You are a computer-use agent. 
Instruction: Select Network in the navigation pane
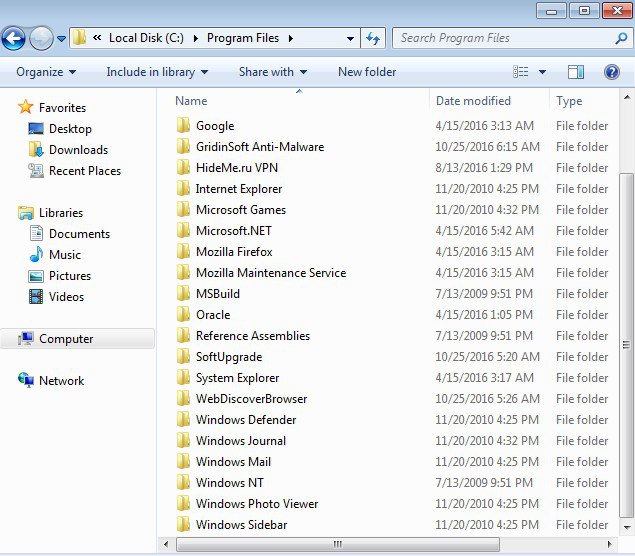pos(62,381)
